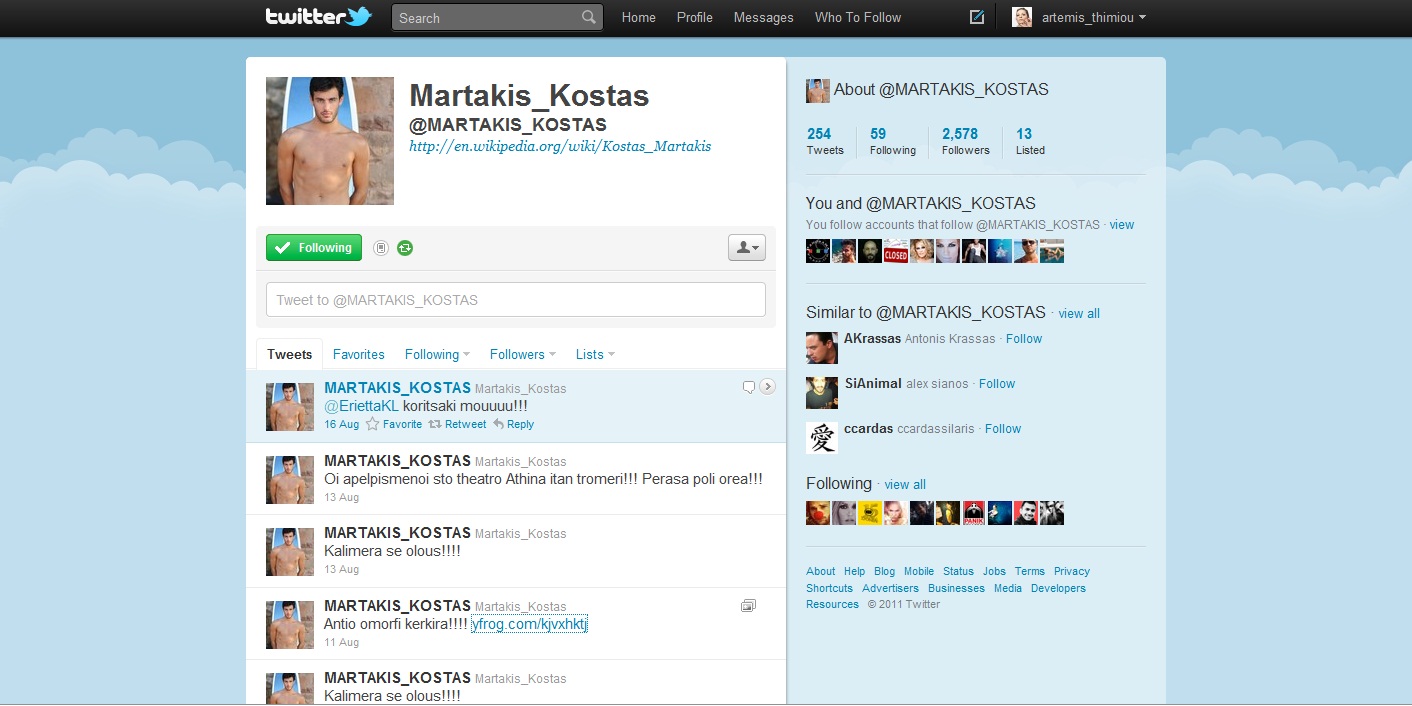The image size is (1412, 706).
Task: Follow SiAnimal alex sianos
Action: click(x=997, y=384)
